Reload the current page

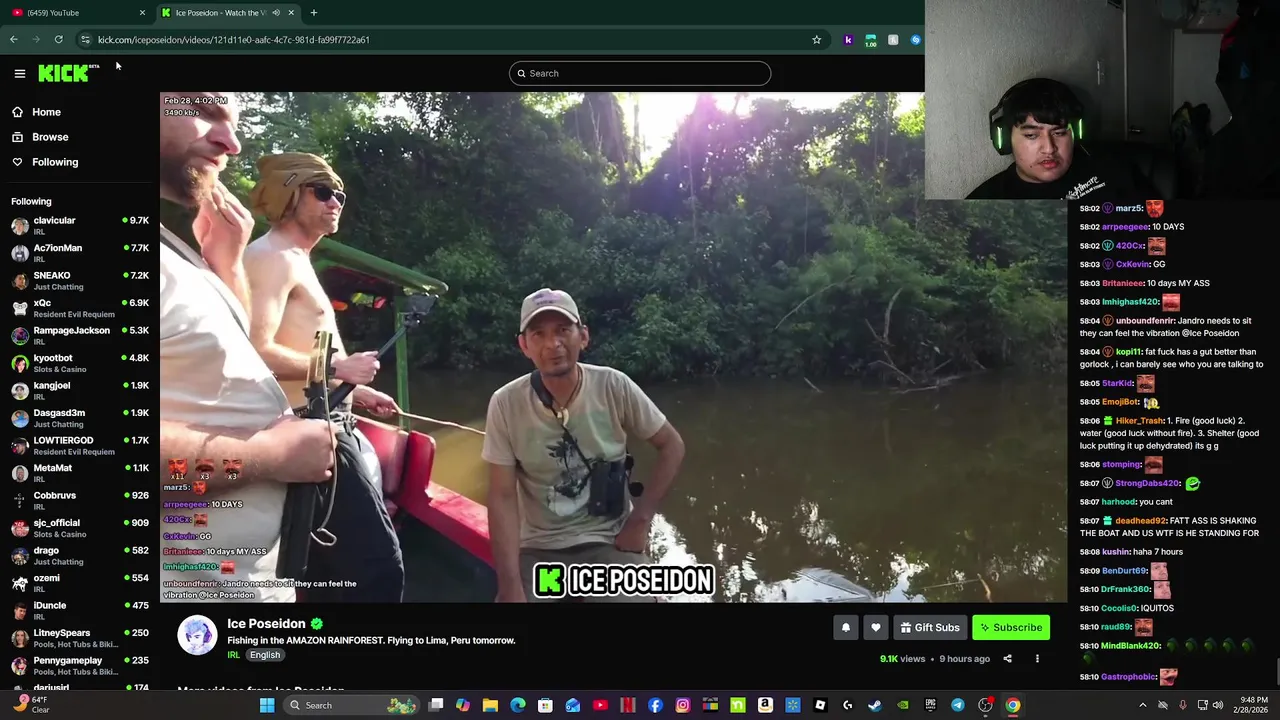coord(59,39)
